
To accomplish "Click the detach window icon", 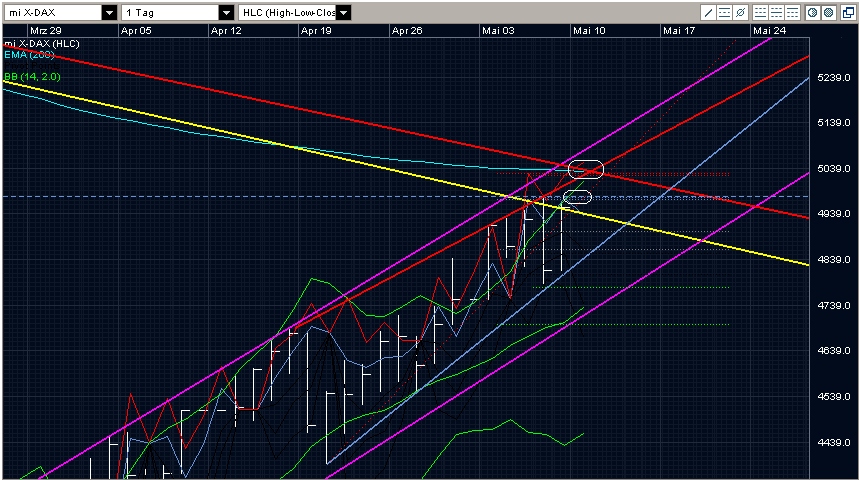I will 849,13.
